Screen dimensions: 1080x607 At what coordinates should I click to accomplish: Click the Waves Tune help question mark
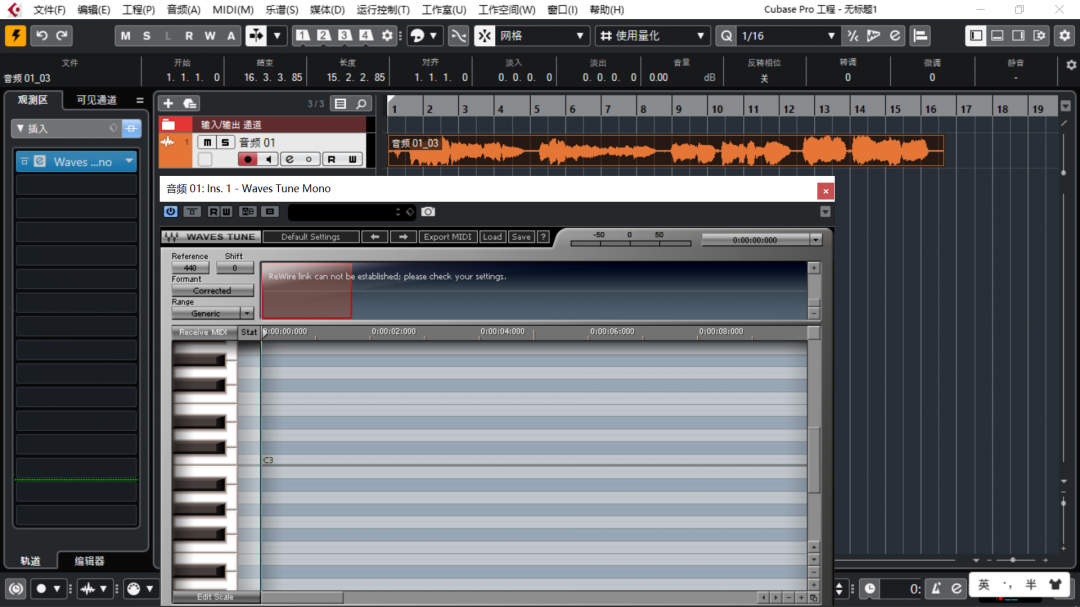pyautogui.click(x=543, y=237)
